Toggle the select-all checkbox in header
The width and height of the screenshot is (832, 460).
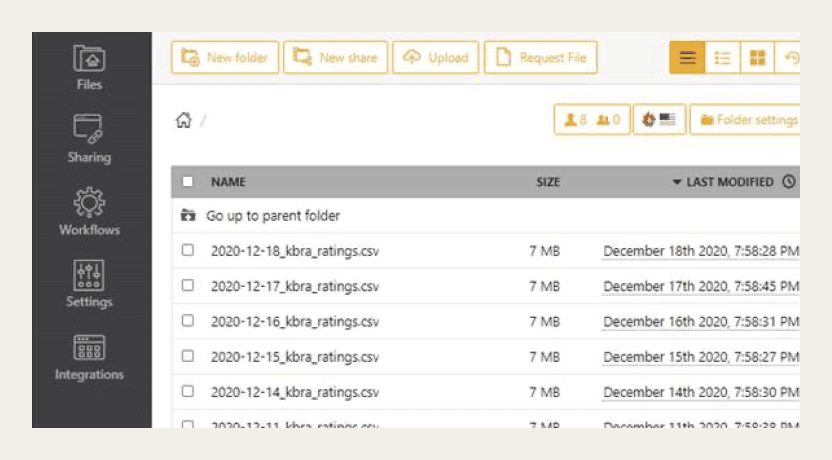click(x=188, y=181)
